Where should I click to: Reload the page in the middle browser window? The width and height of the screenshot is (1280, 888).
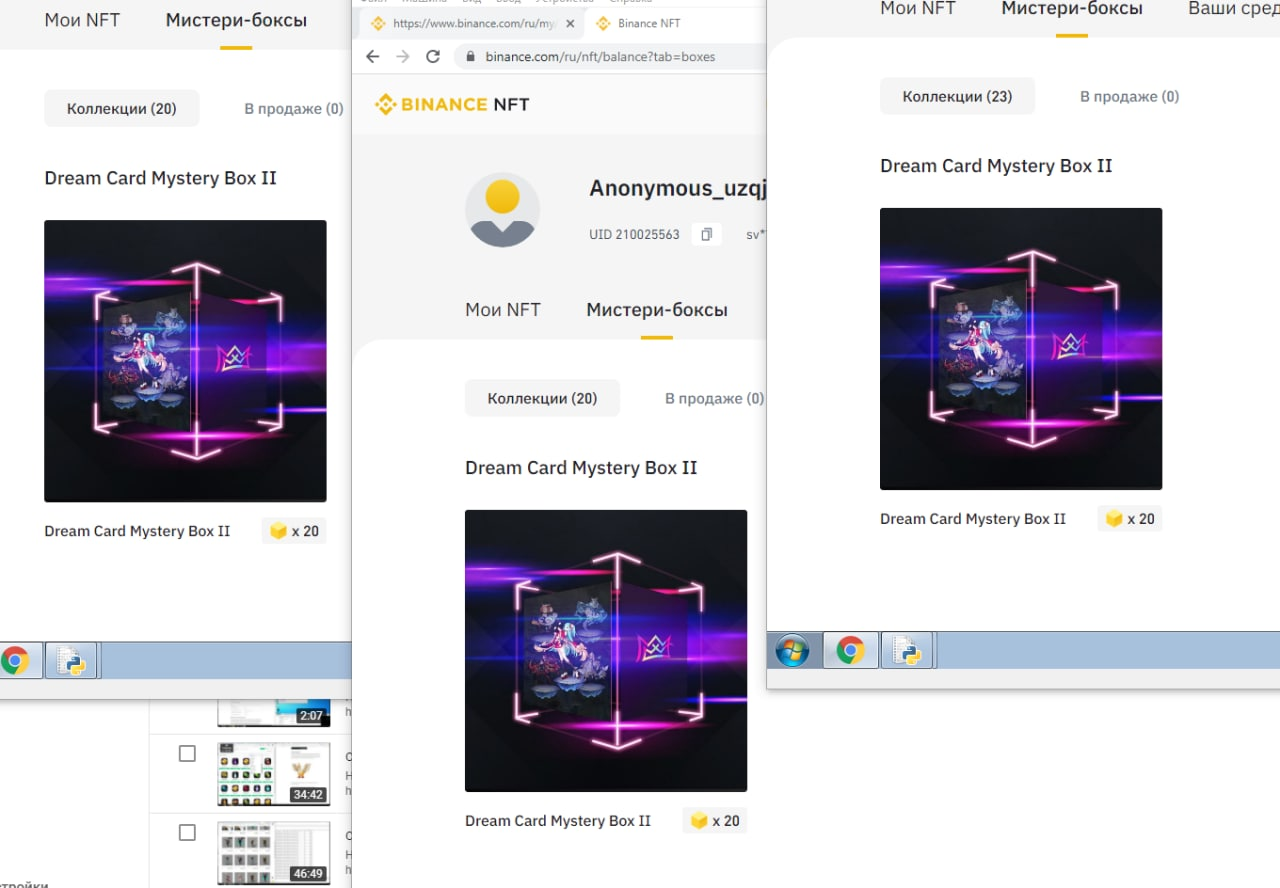pyautogui.click(x=433, y=56)
